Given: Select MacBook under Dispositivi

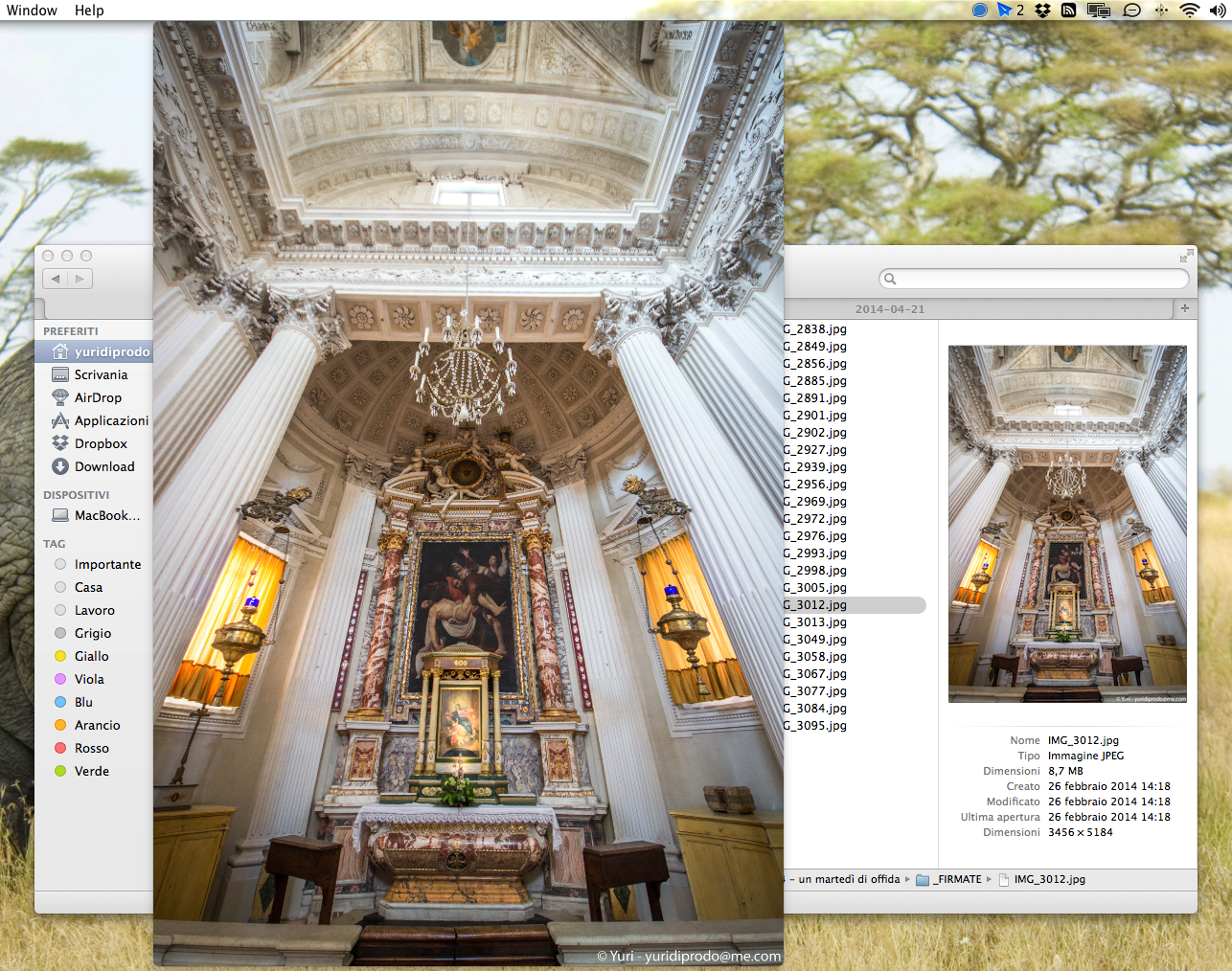Looking at the screenshot, I should pos(106,515).
